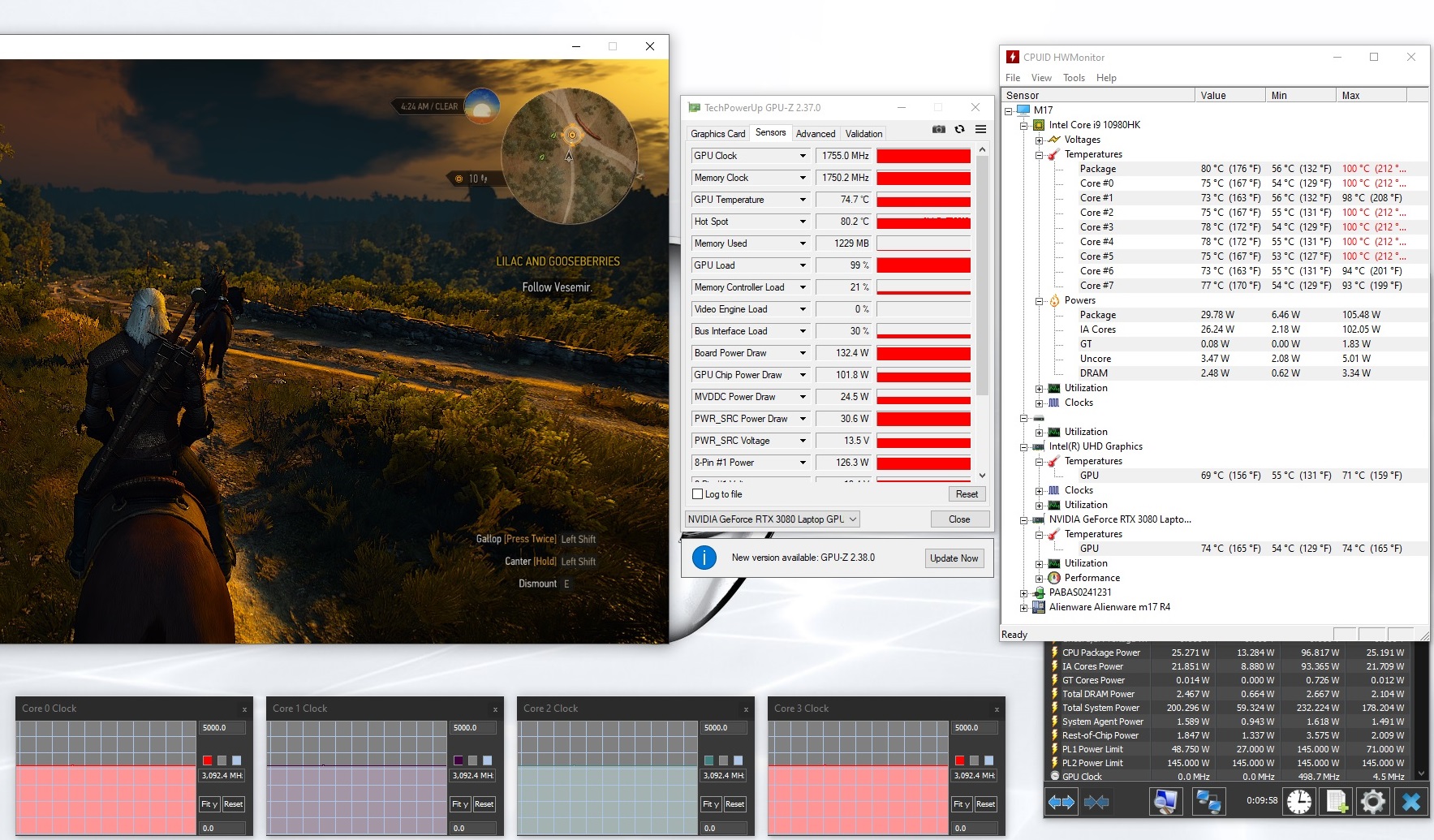1434x840 pixels.
Task: Collapse the Powers node in HWMonitor
Action: 1039,301
